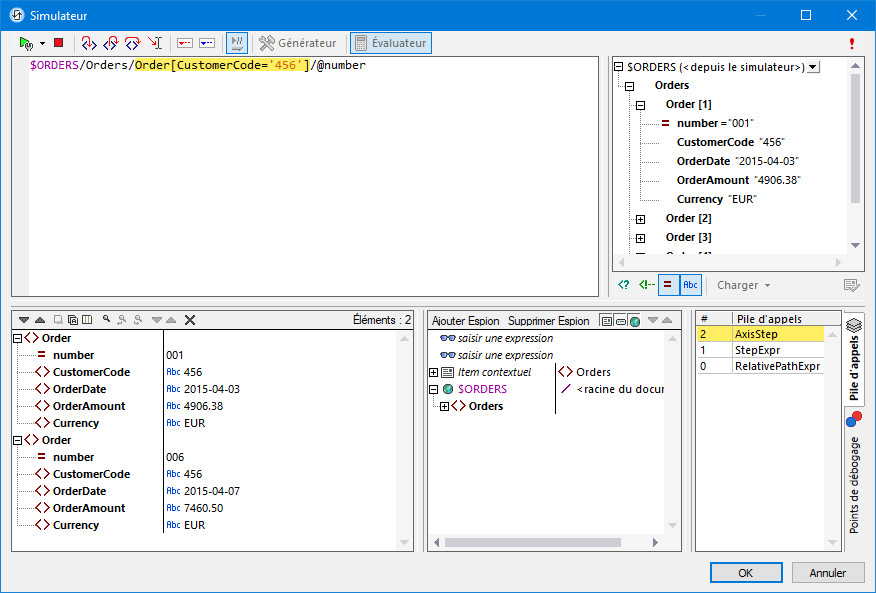Stop the debugger with the red square
This screenshot has height=593, width=876.
(x=58, y=43)
